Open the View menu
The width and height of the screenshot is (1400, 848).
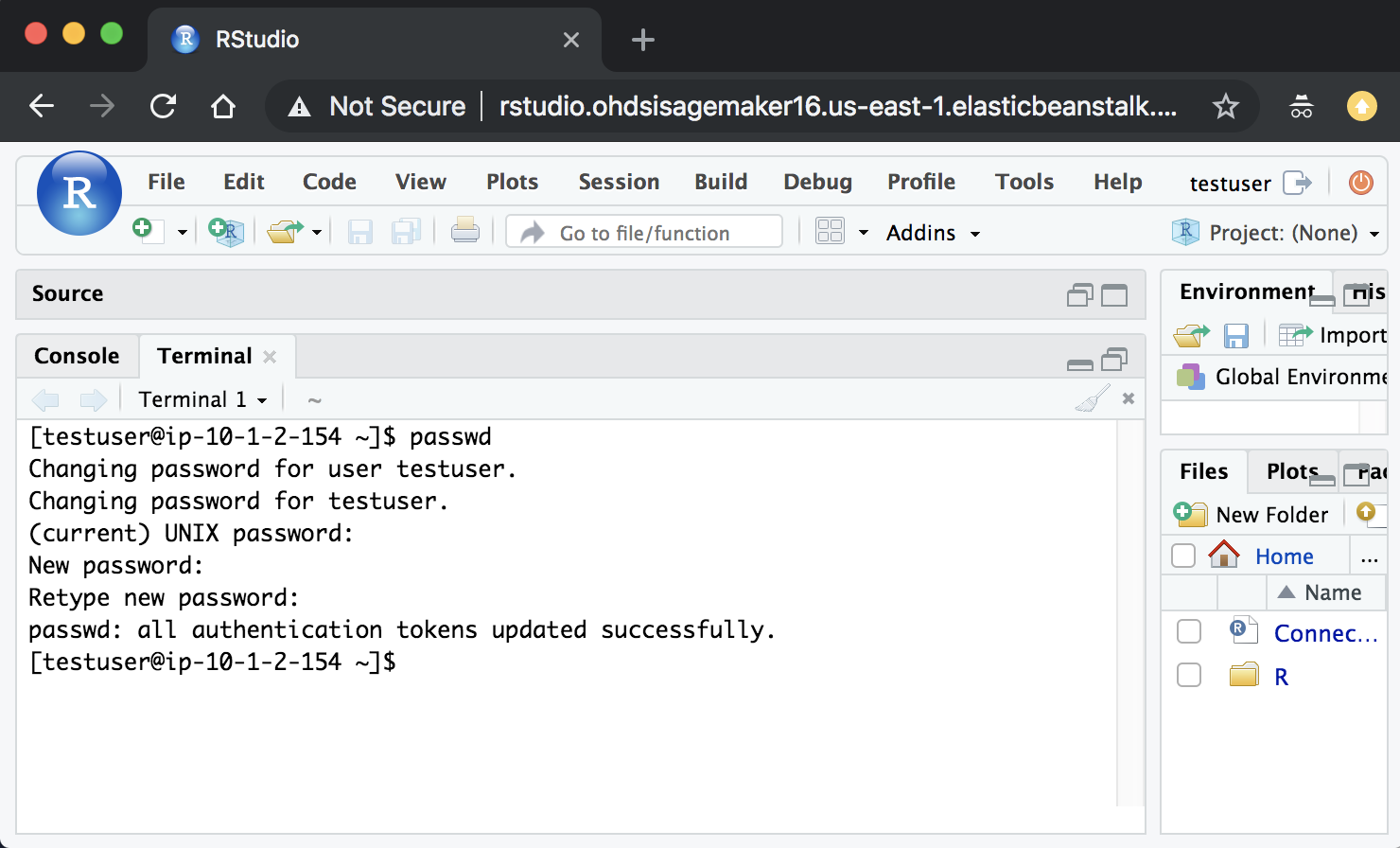(421, 182)
